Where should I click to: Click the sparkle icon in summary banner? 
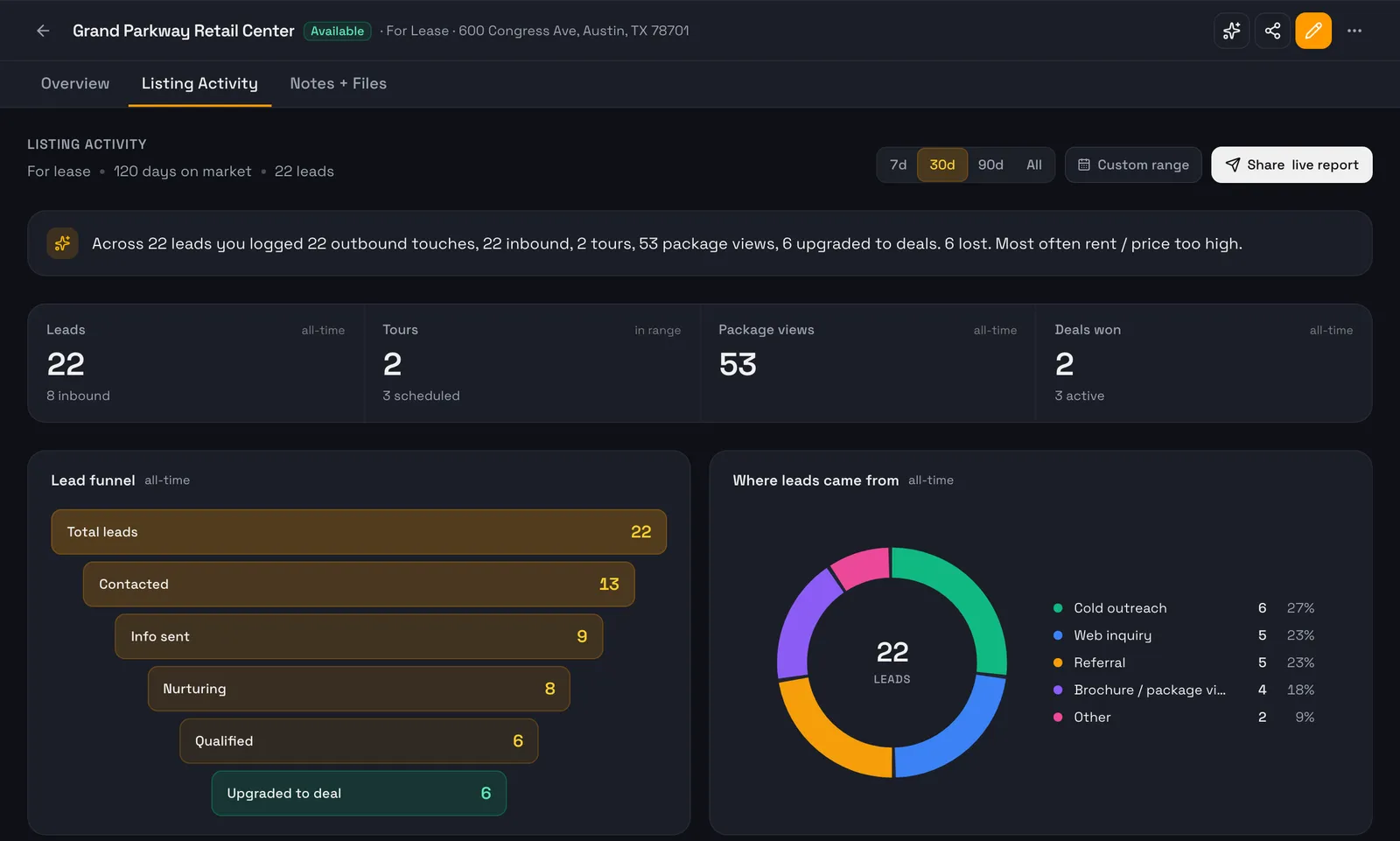pyautogui.click(x=63, y=243)
